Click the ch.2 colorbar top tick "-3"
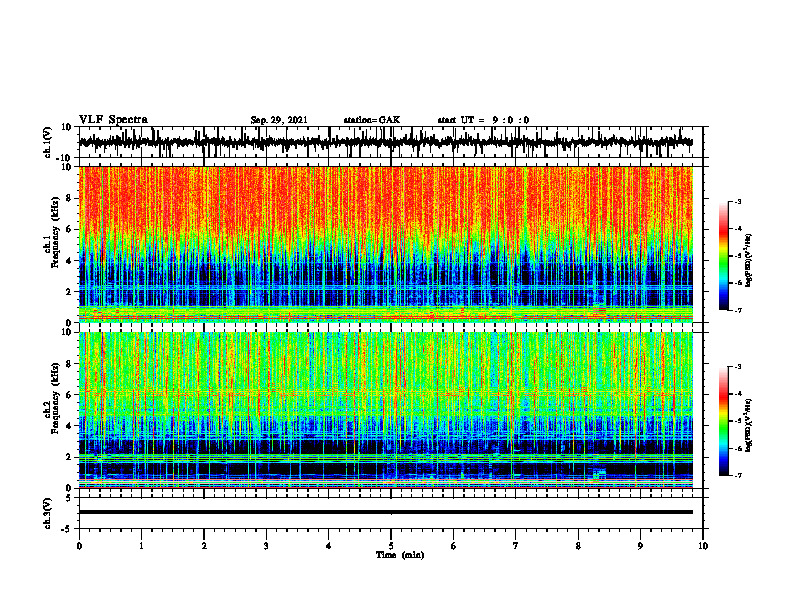 737,367
